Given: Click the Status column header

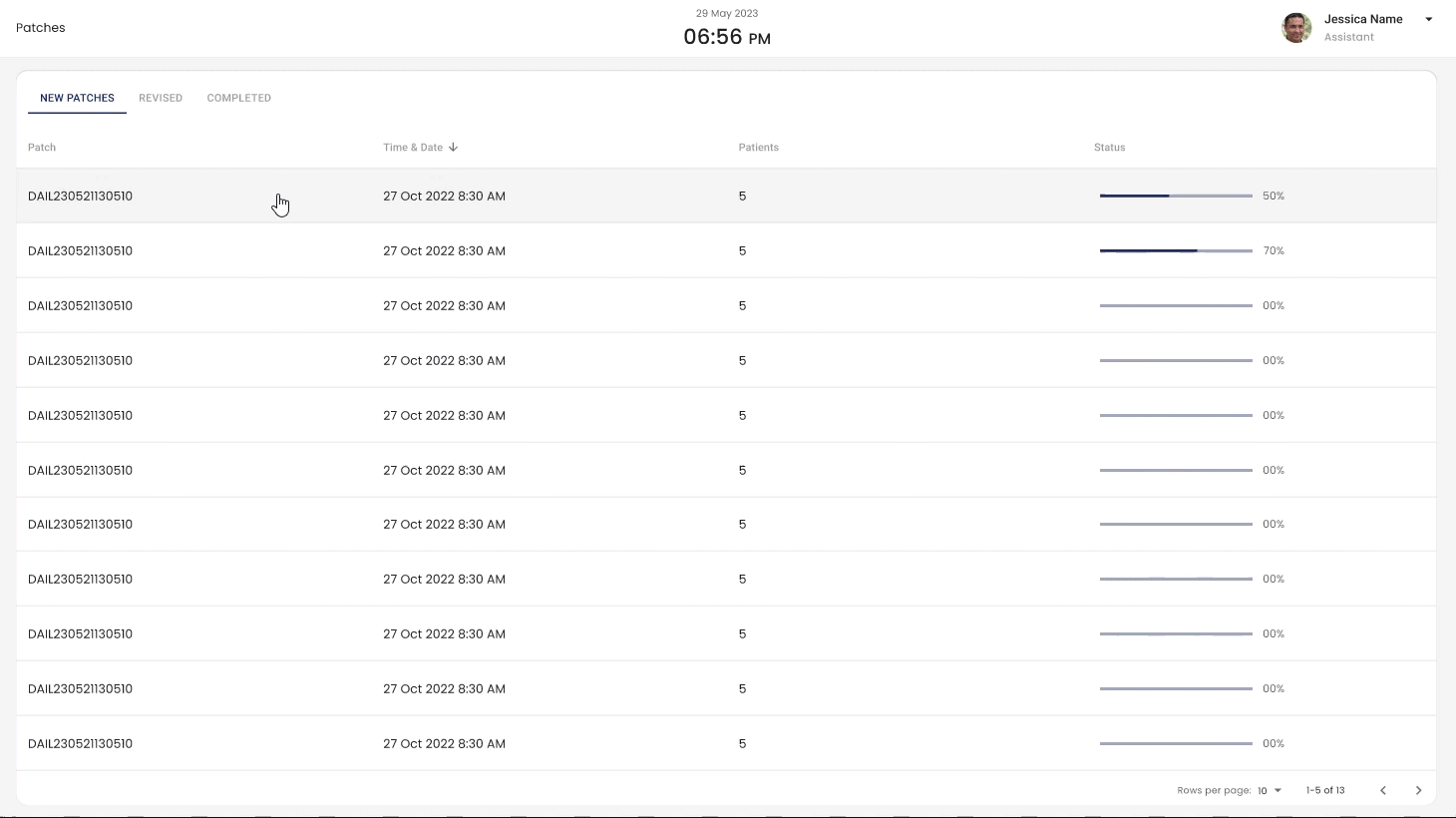Looking at the screenshot, I should click(x=1109, y=148).
